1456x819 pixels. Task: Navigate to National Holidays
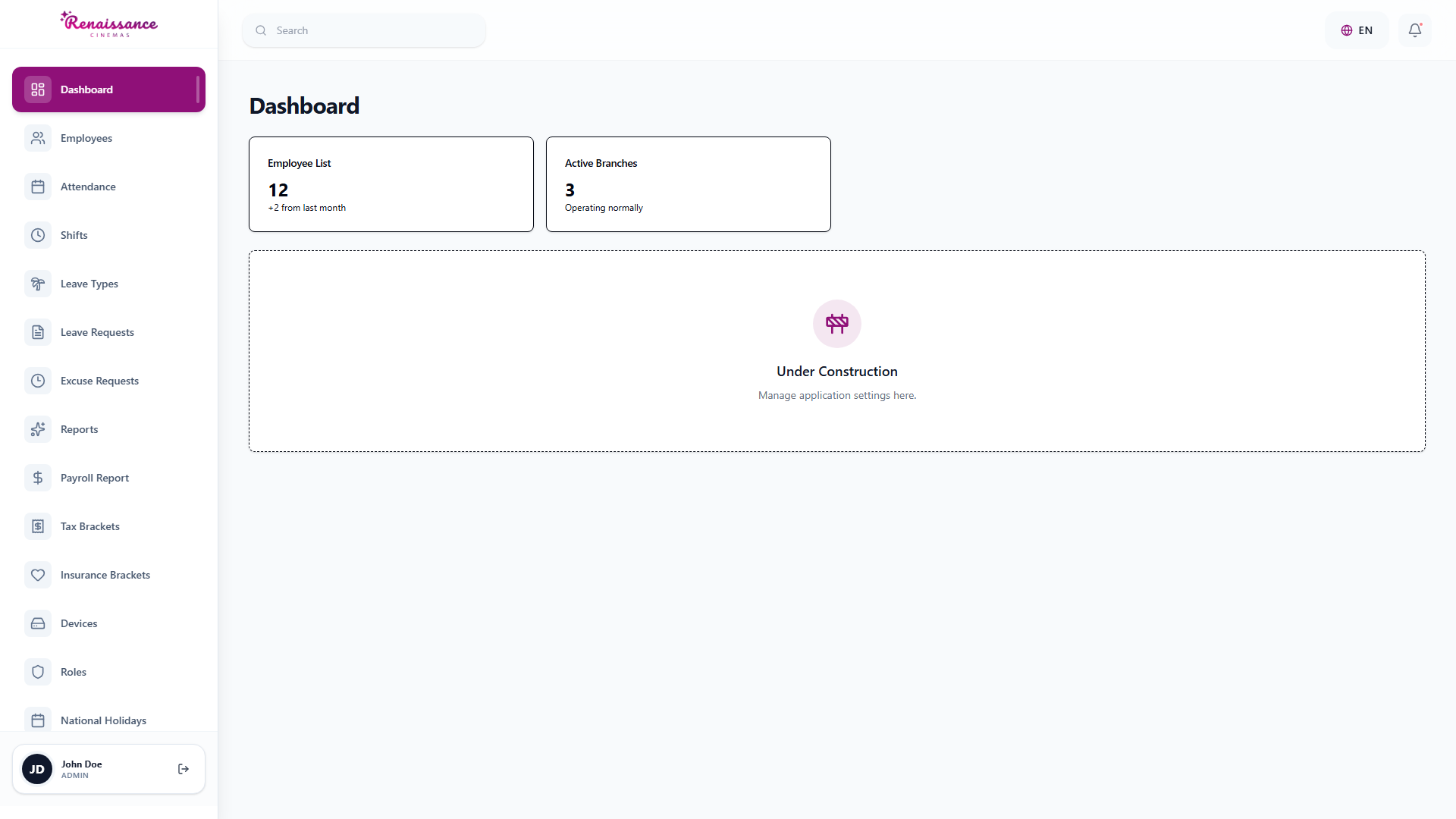(108, 720)
